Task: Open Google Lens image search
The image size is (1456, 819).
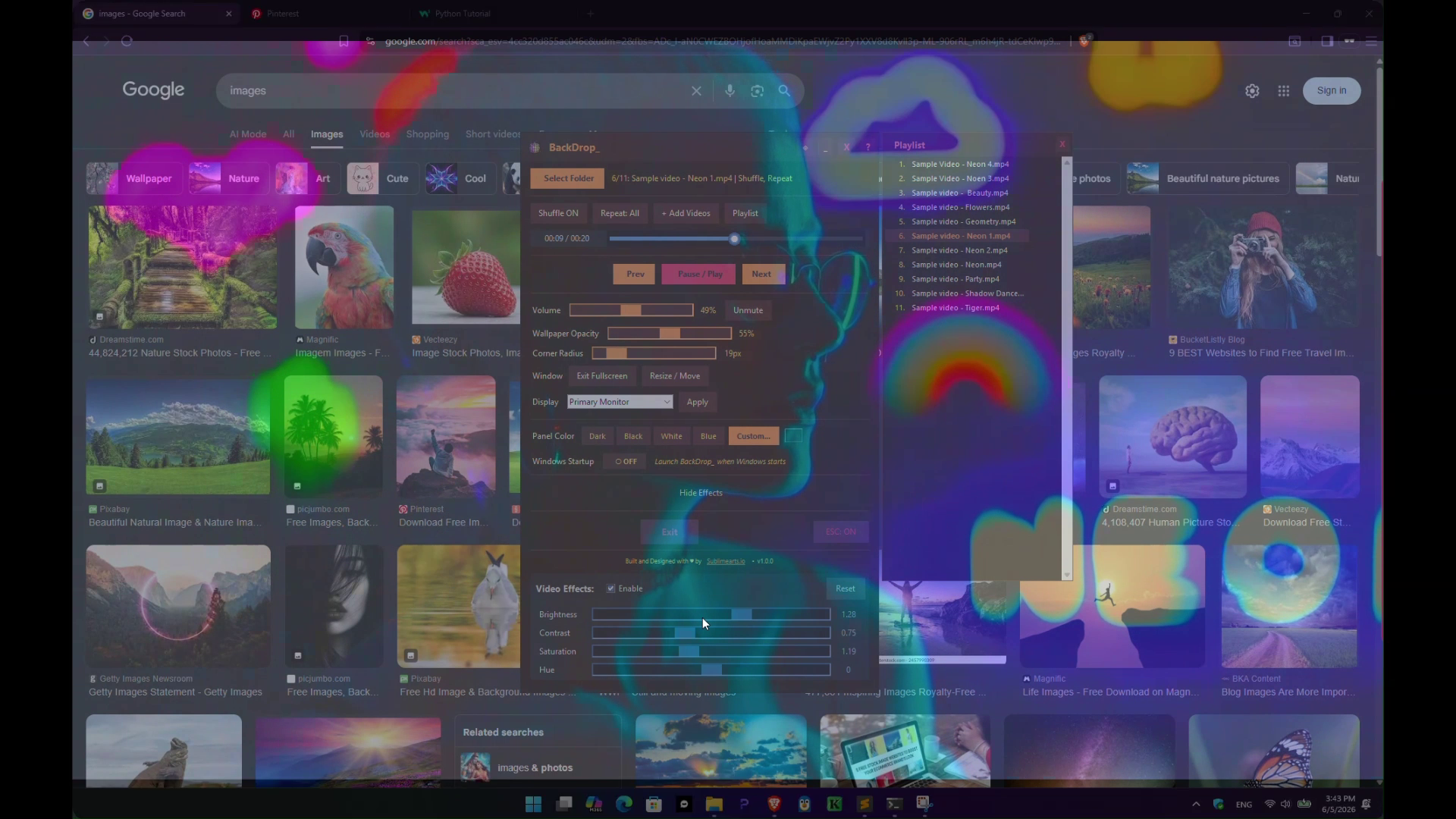Action: point(757,91)
